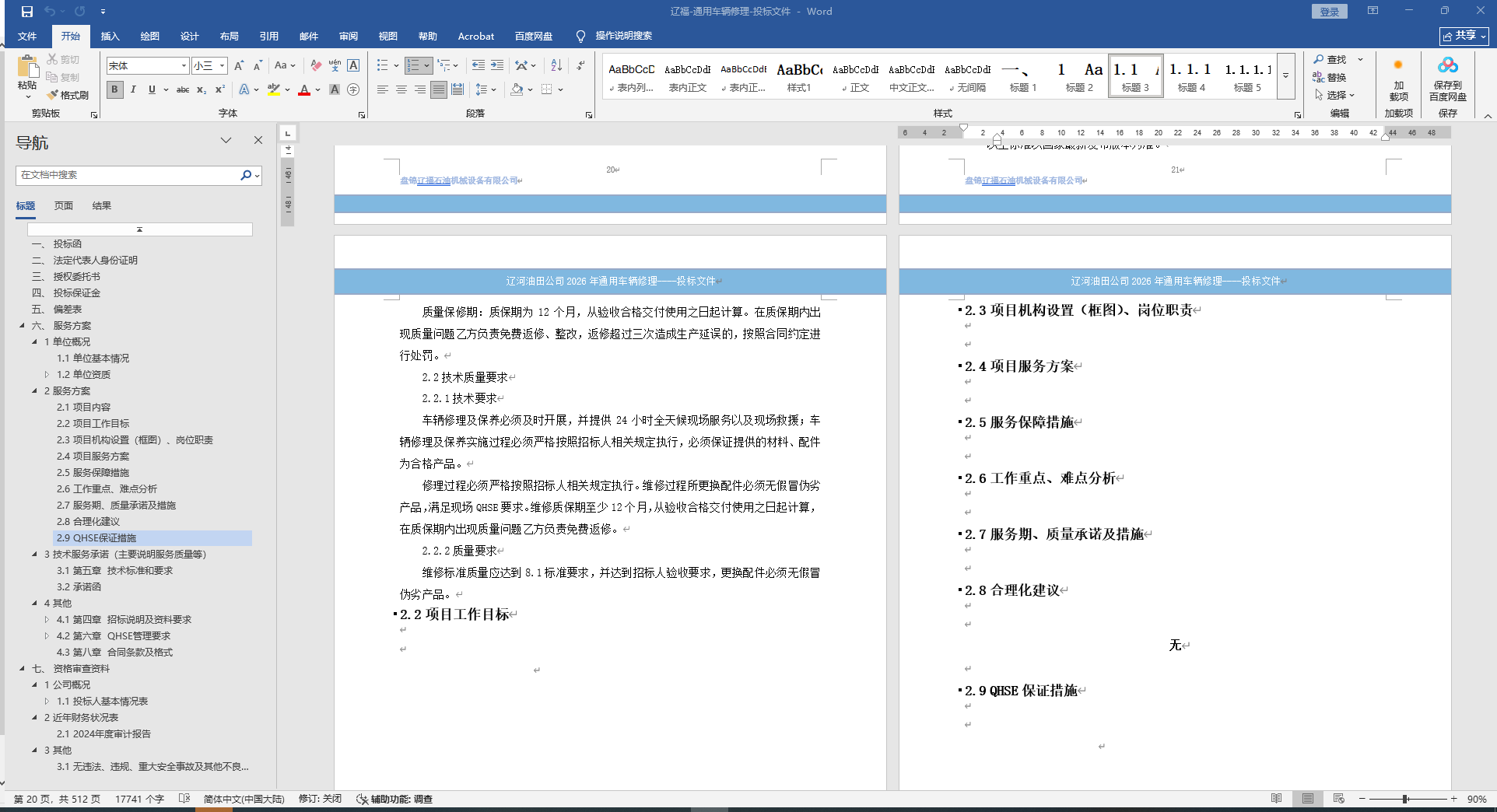
Task: Collapse the 六、服务方案 heading in navigation
Action: 23,326
